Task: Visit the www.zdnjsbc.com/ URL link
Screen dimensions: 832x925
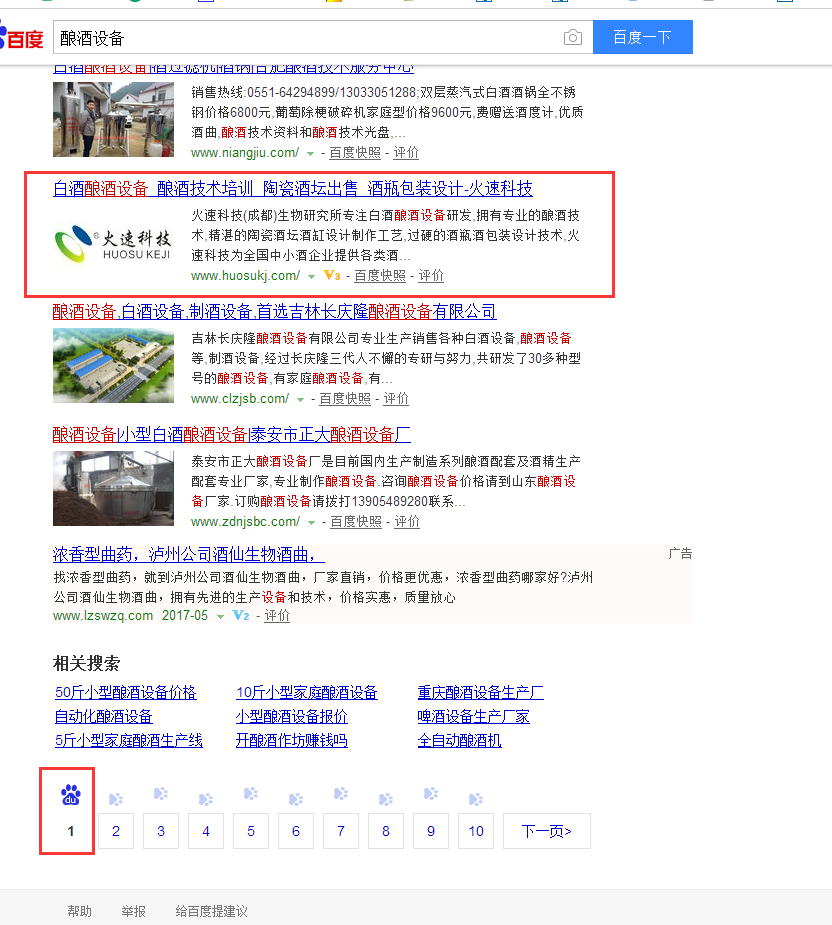Action: [x=245, y=521]
